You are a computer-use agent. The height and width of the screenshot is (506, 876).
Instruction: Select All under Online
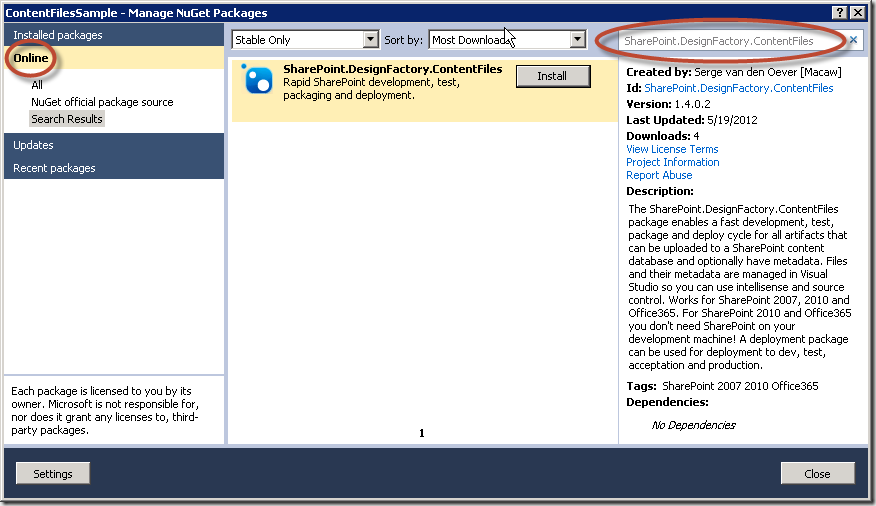(37, 85)
